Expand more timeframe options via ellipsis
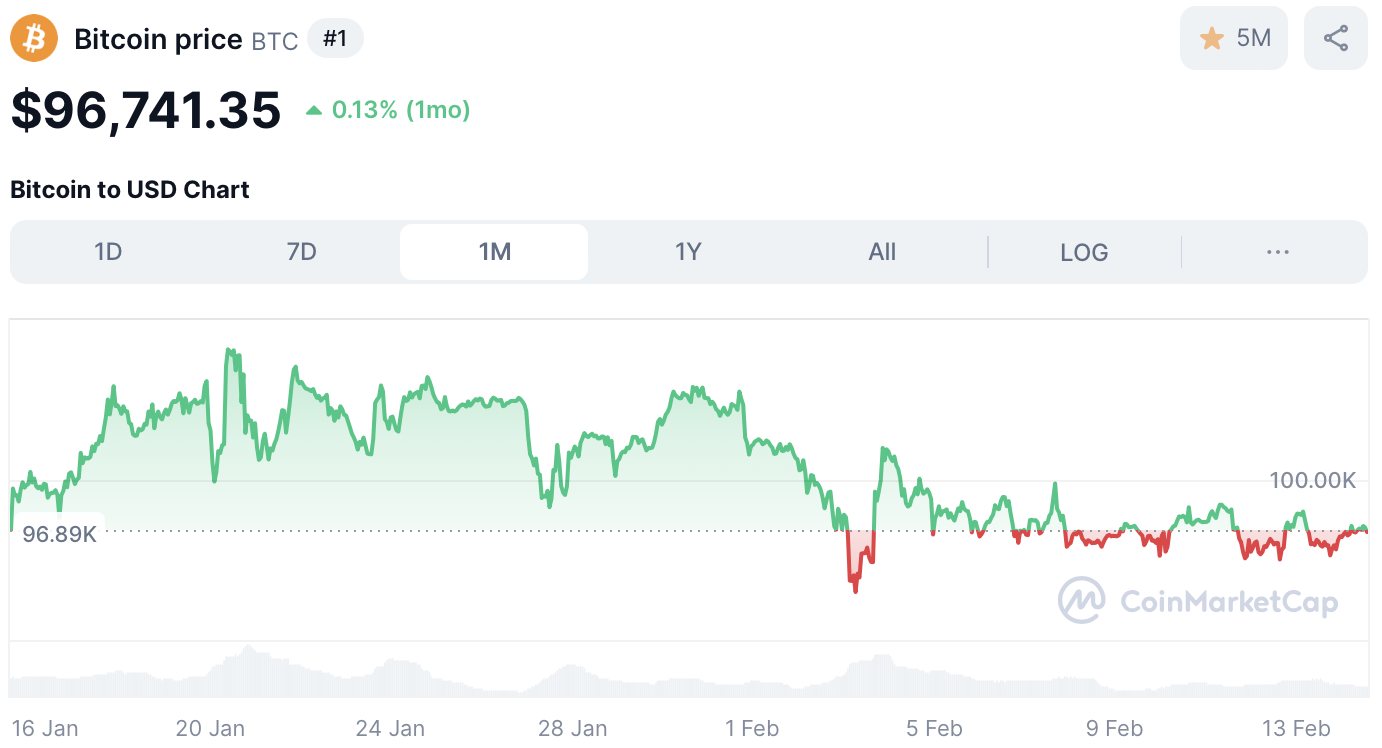Viewport: 1382px width, 748px height. pyautogui.click(x=1277, y=251)
